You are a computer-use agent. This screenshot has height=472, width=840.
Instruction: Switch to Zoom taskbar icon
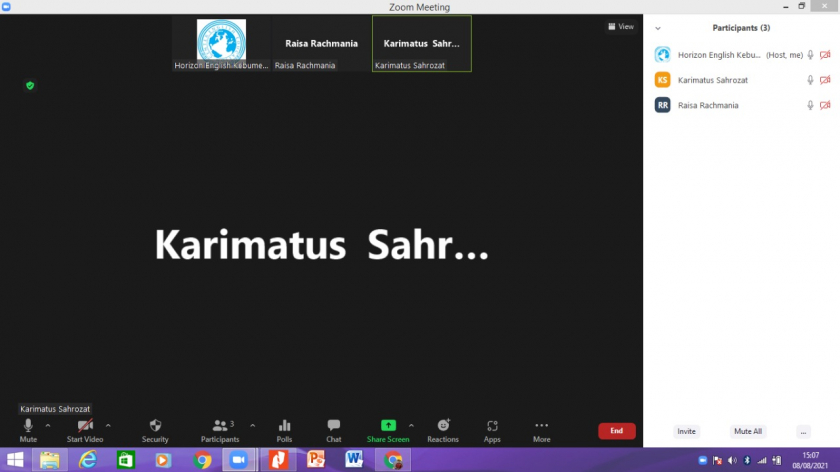point(239,460)
